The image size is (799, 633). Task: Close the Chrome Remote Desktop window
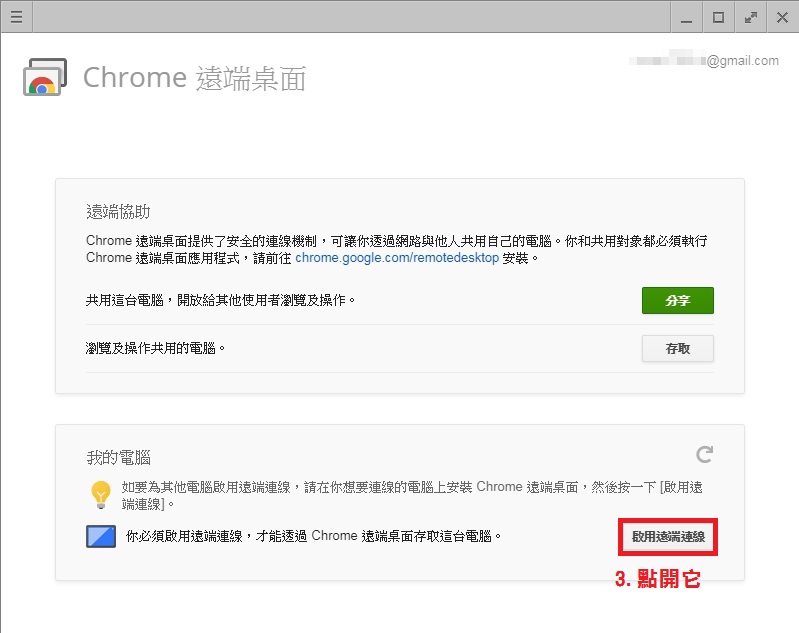(782, 17)
